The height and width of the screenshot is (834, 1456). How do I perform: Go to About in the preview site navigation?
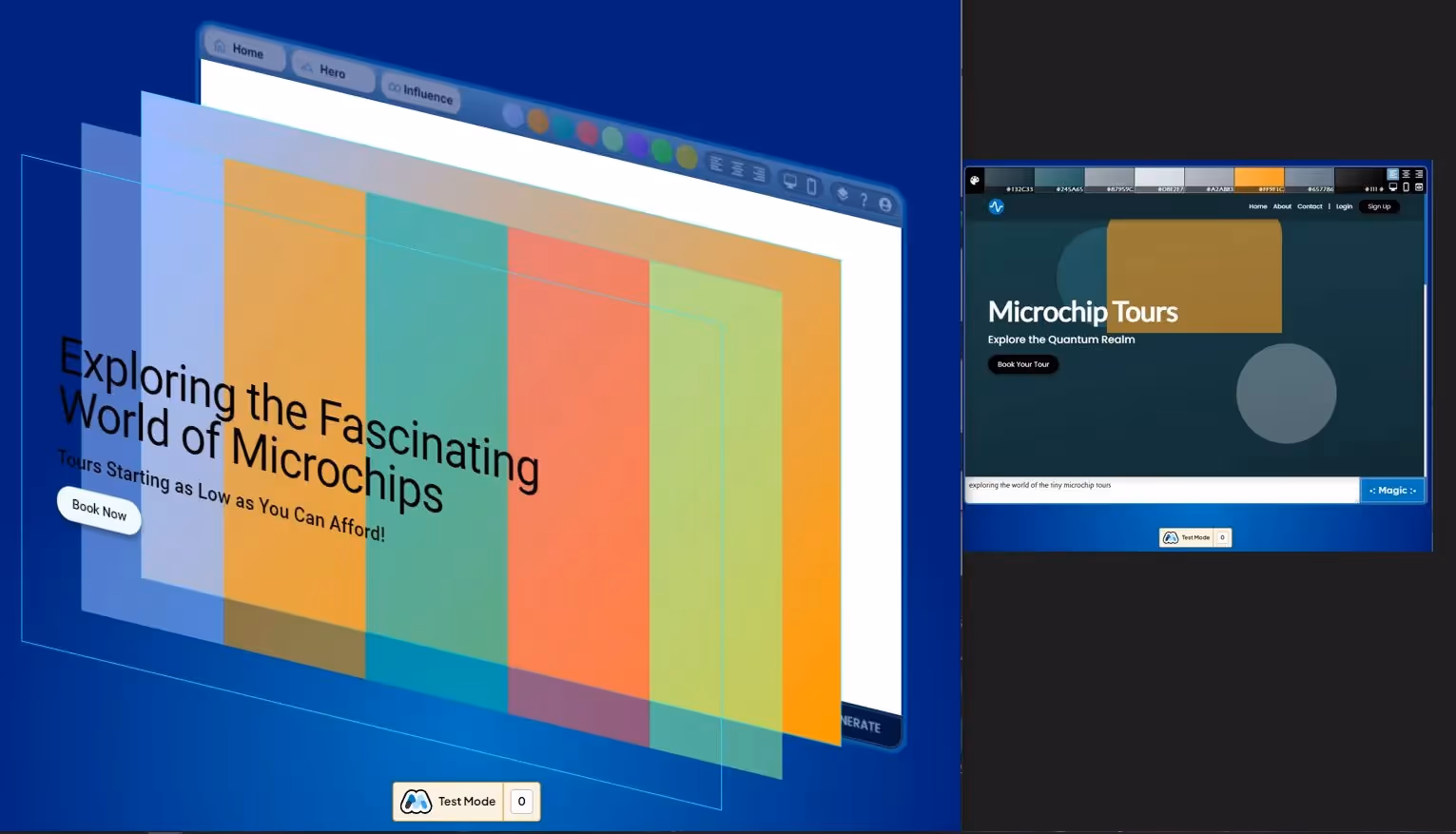click(x=1282, y=206)
